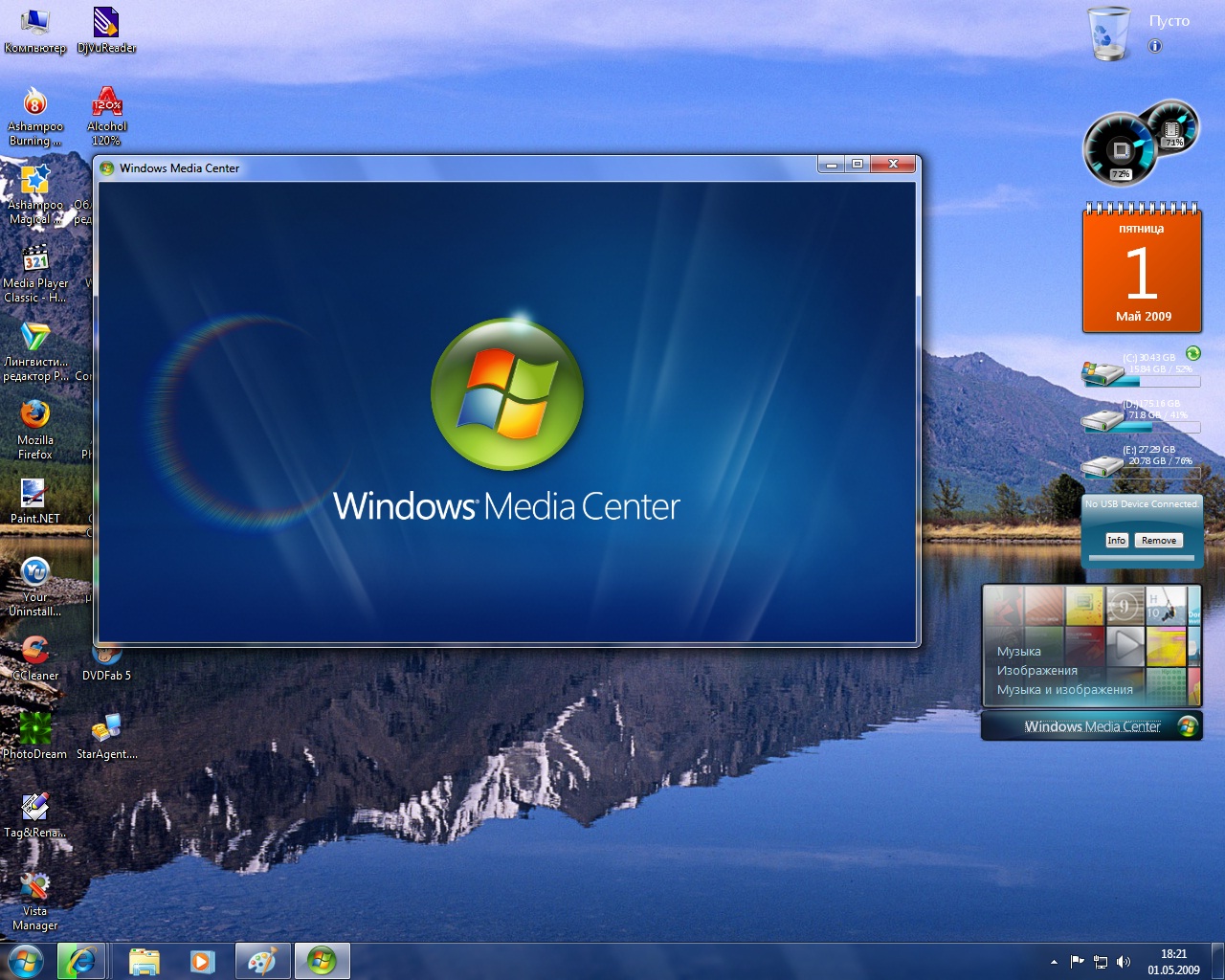Launch Ashampoo Burning Studio shortcut

coord(35,116)
